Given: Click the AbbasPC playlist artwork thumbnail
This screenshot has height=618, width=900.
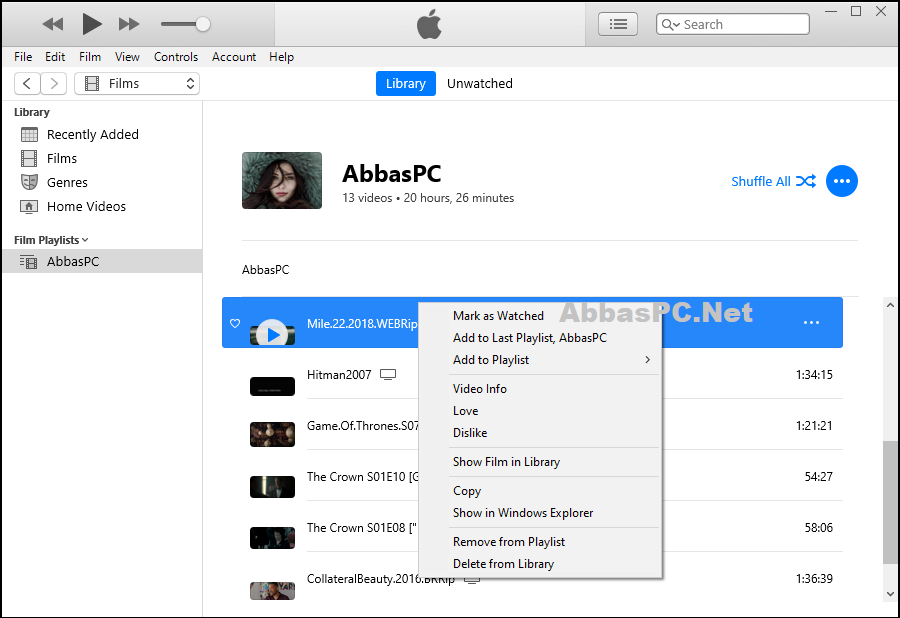Looking at the screenshot, I should tap(282, 180).
